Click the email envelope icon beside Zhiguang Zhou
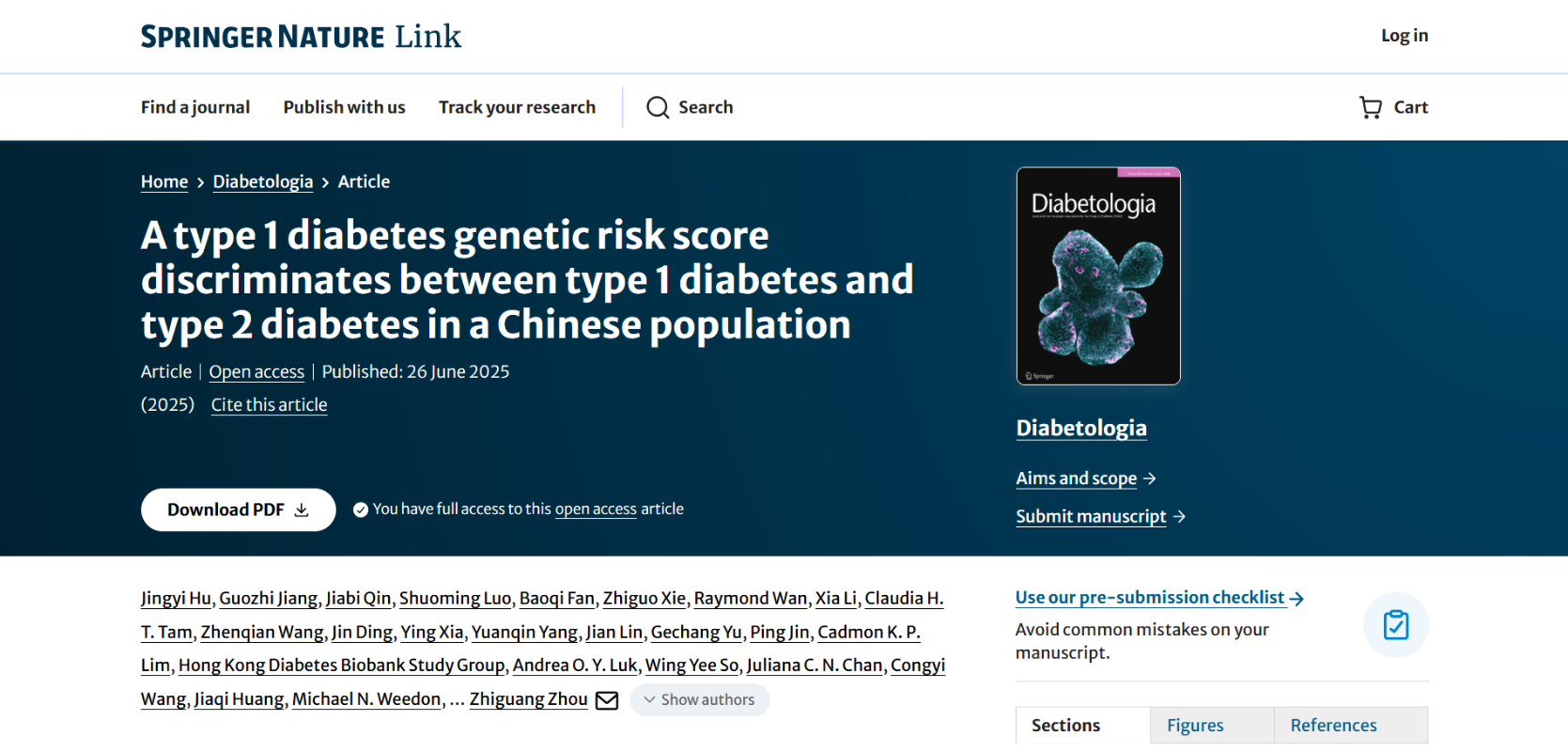Viewport: 1568px width, 752px height. click(x=607, y=700)
